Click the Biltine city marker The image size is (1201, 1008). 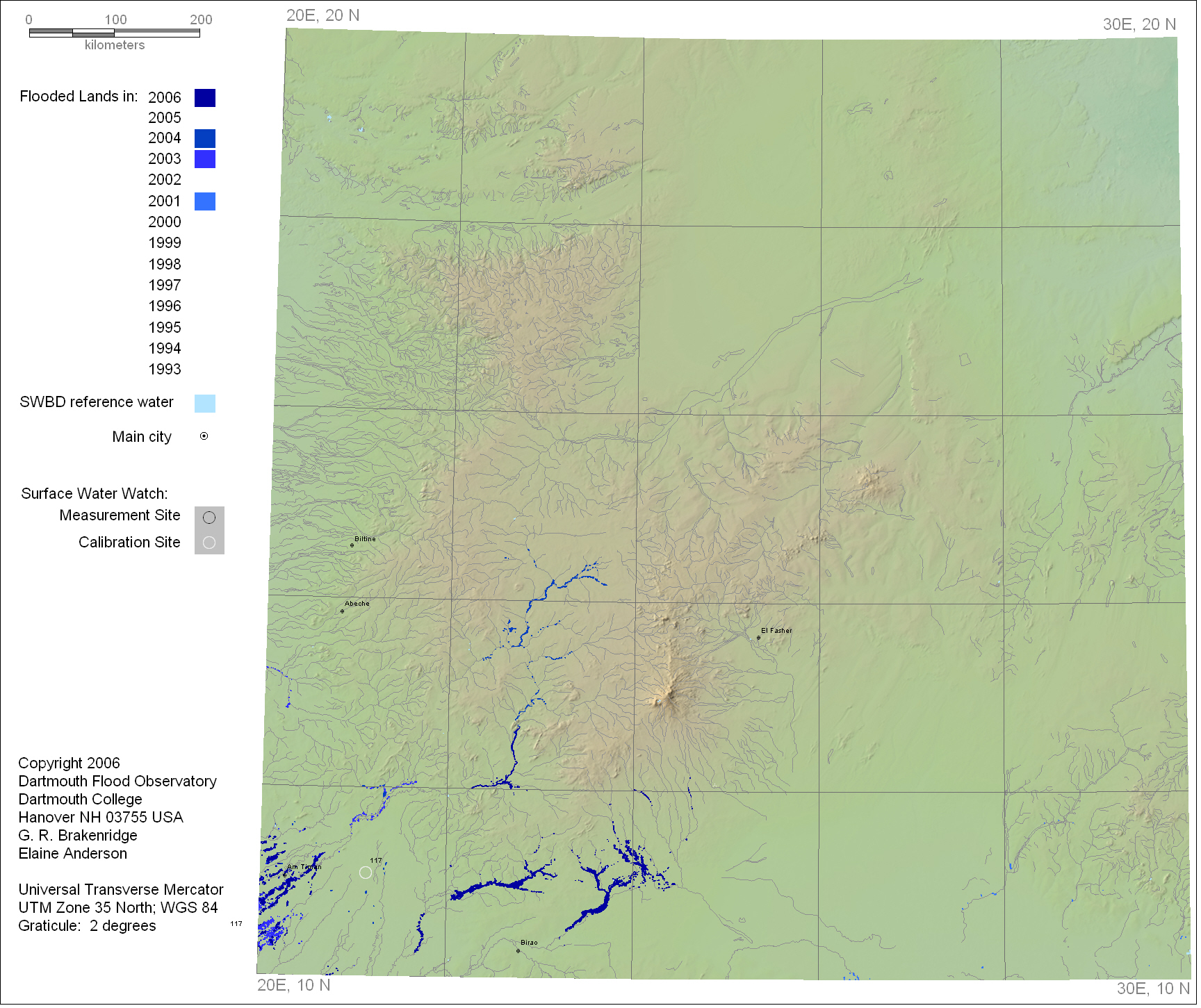pos(352,547)
